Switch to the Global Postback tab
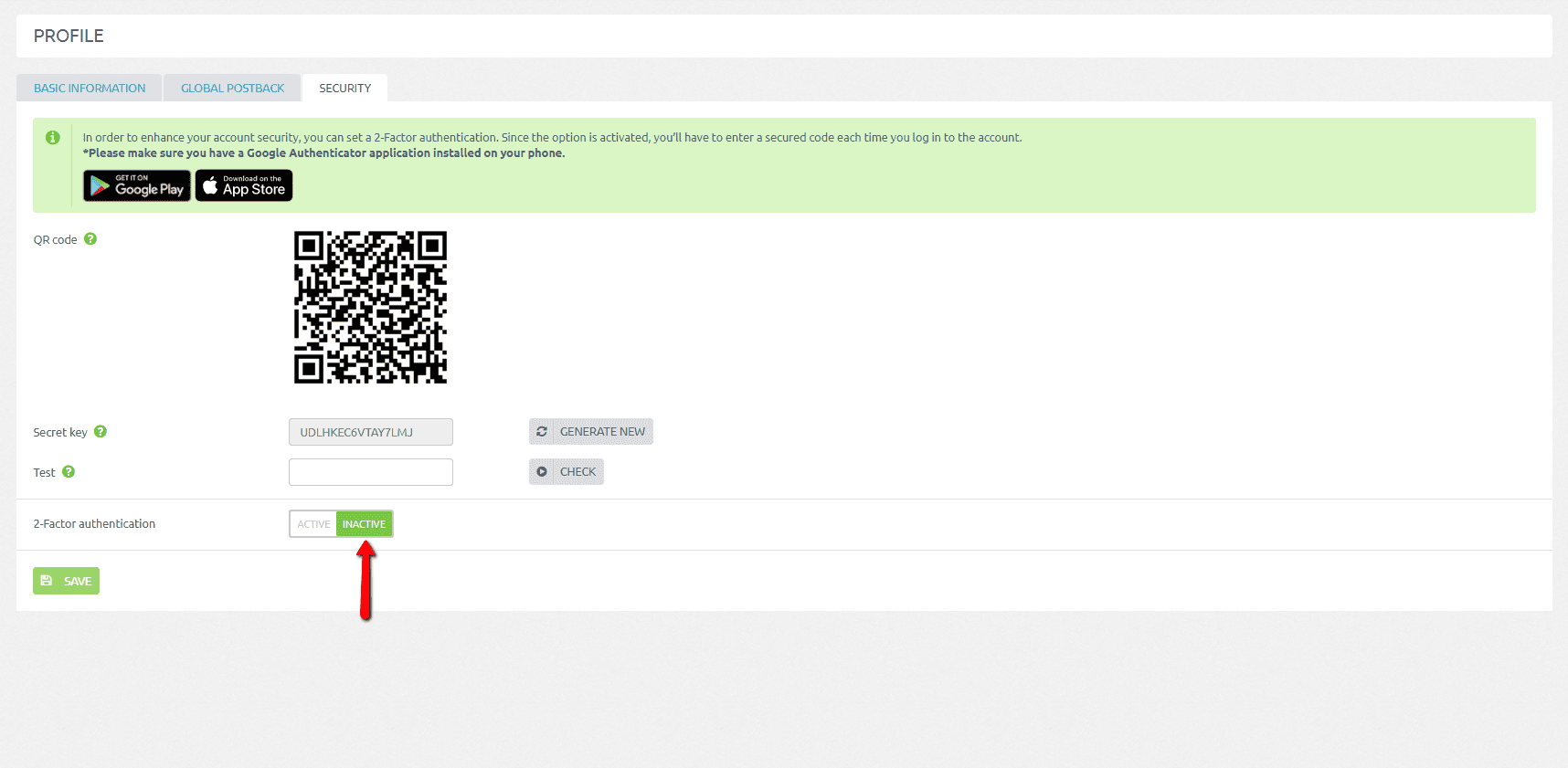The width and height of the screenshot is (1568, 768). [232, 89]
